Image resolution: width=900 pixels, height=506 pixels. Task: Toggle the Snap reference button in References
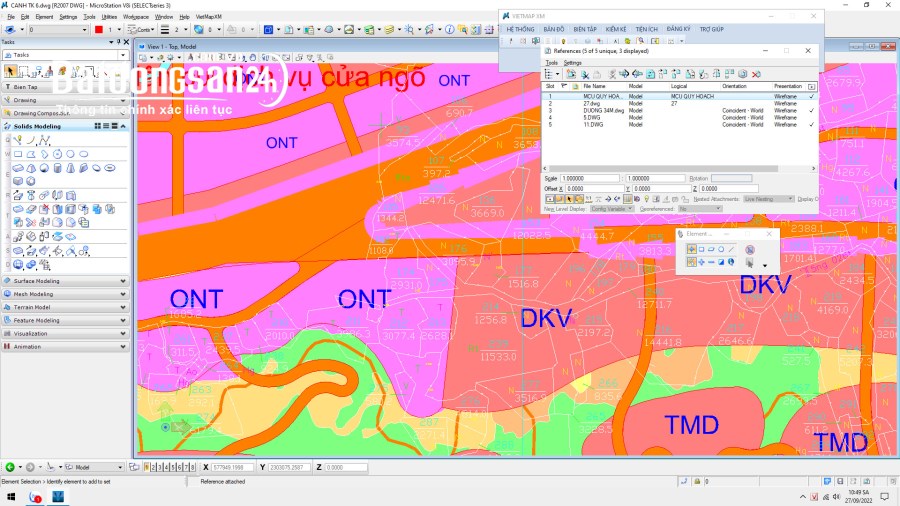pyautogui.click(x=560, y=199)
